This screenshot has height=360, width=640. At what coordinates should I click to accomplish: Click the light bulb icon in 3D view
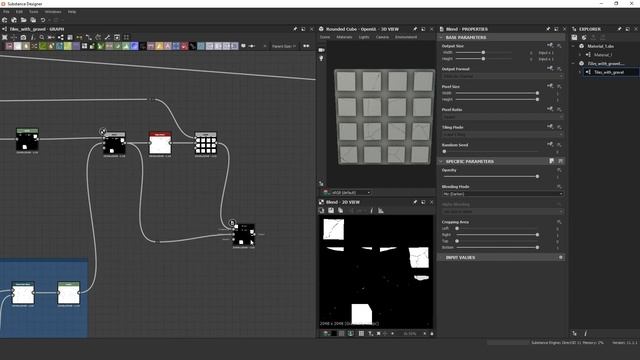(x=322, y=59)
